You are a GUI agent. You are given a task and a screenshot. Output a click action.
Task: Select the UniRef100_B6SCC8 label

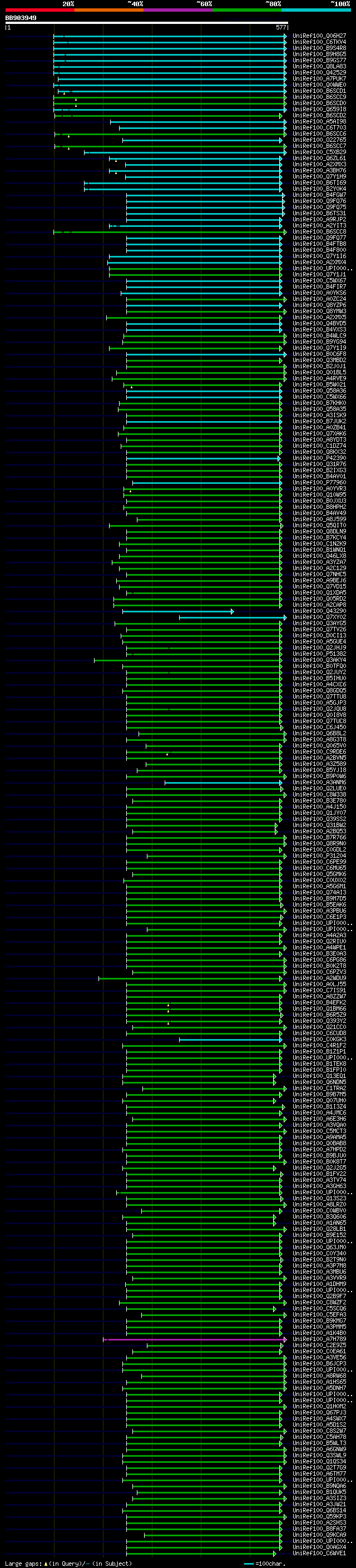pos(319,232)
